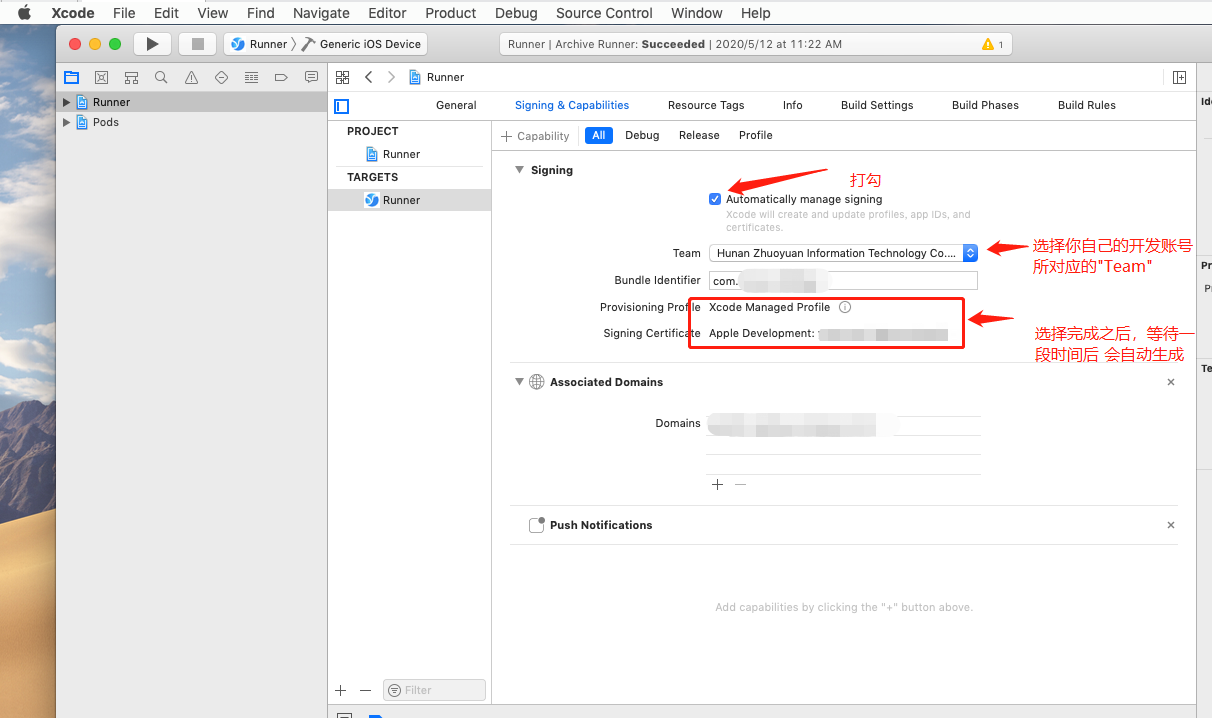The height and width of the screenshot is (718, 1212).
Task: Switch to the Build Phases tab
Action: (x=985, y=105)
